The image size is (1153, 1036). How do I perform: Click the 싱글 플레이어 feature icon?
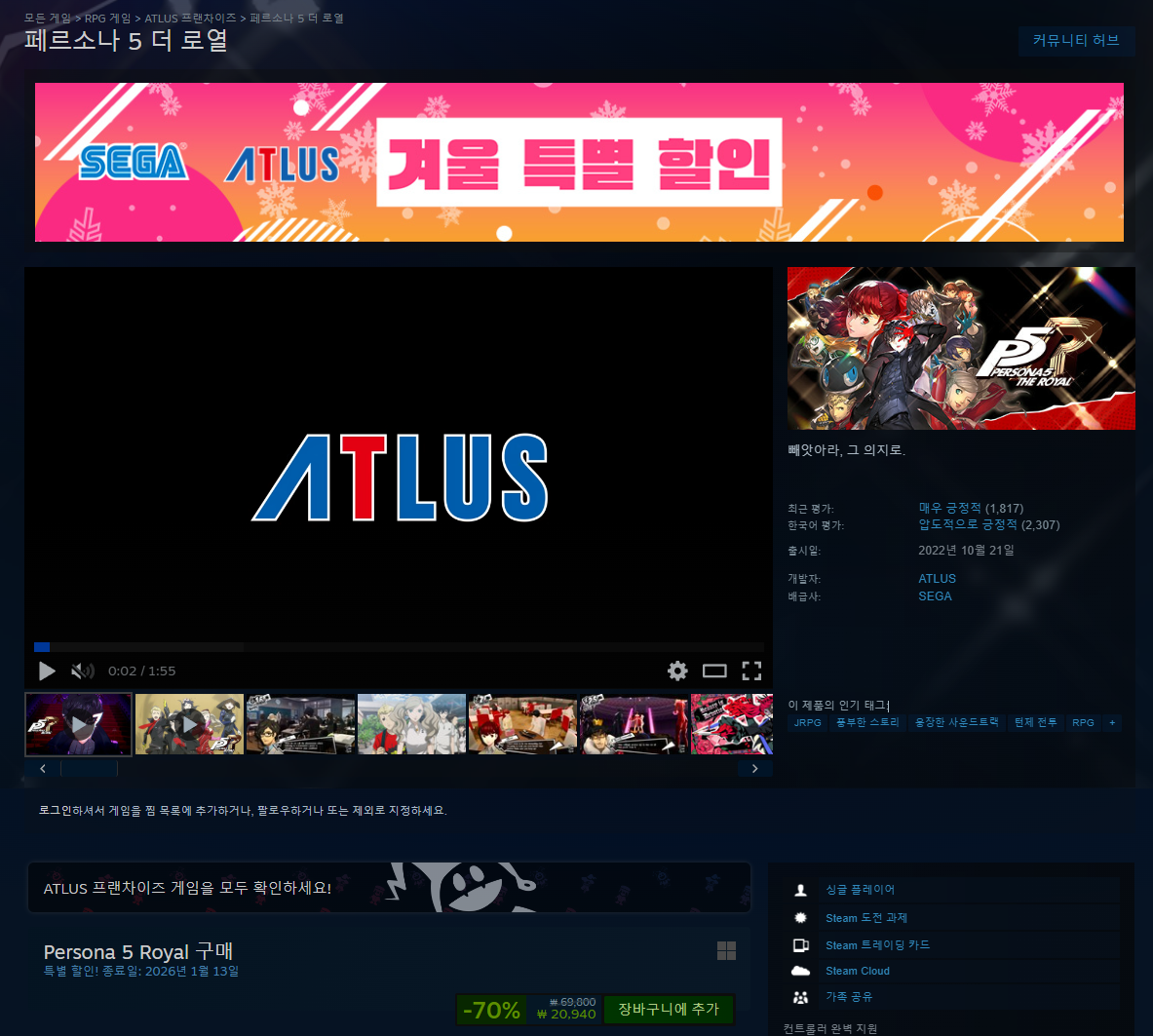pyautogui.click(x=800, y=890)
